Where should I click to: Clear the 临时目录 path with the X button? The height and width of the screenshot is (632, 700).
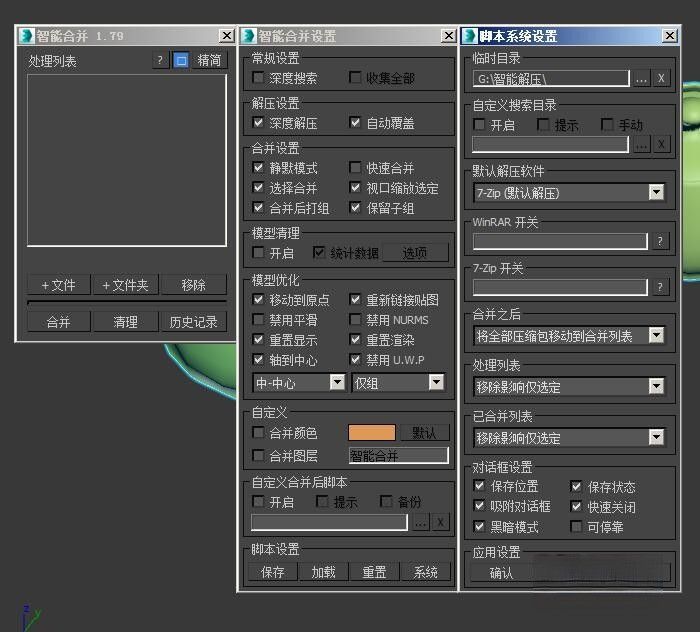tap(661, 79)
